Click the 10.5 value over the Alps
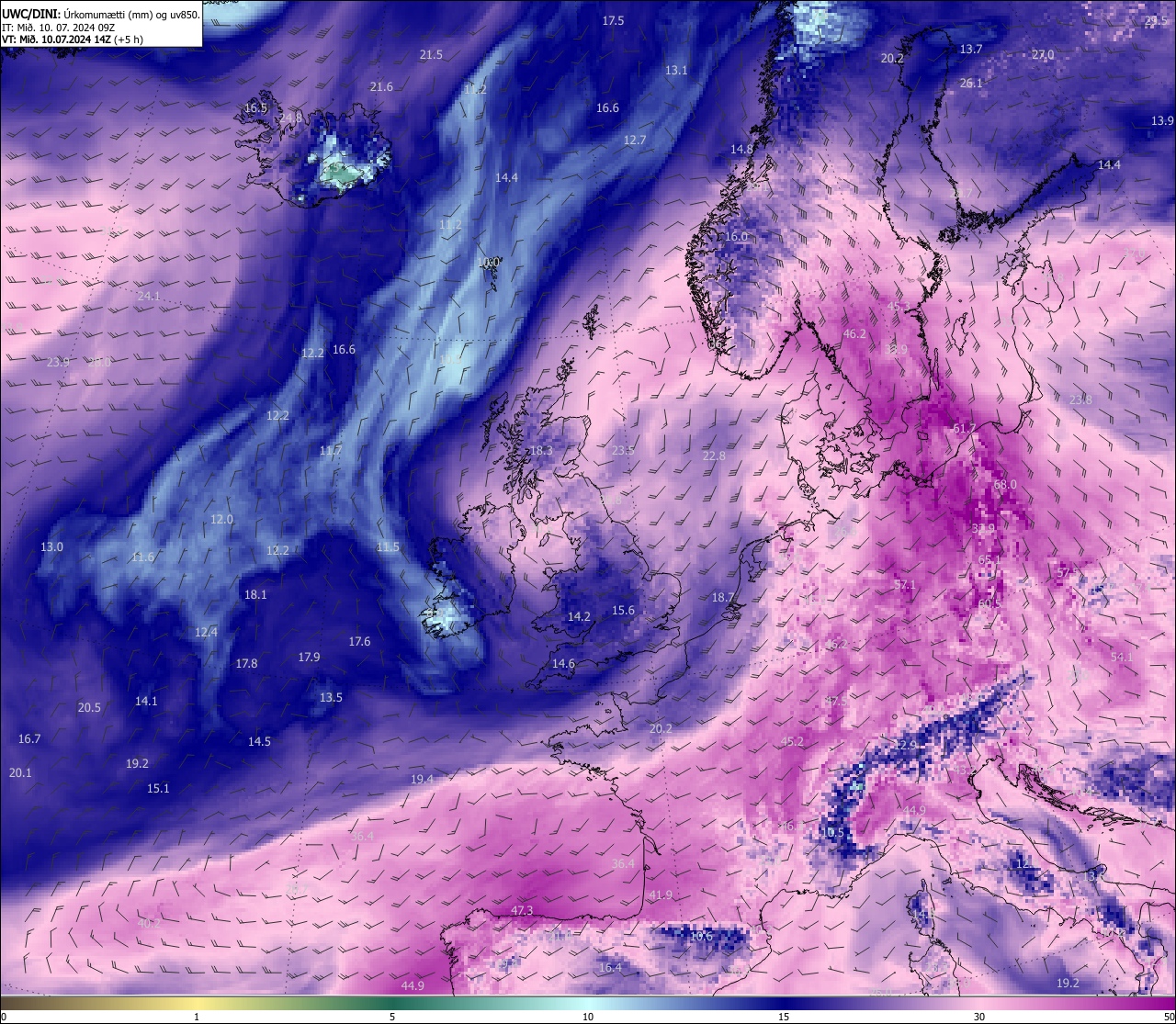Image resolution: width=1176 pixels, height=1024 pixels. coord(832,832)
